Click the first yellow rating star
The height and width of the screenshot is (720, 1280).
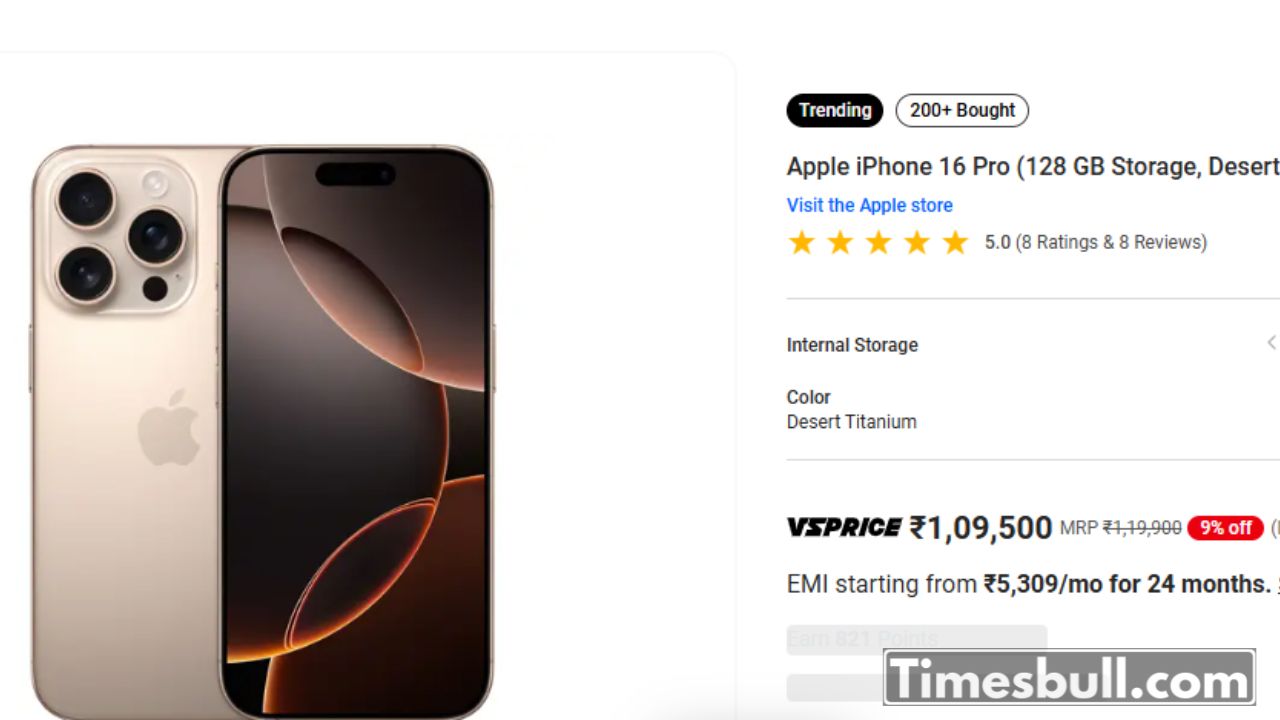coord(801,242)
